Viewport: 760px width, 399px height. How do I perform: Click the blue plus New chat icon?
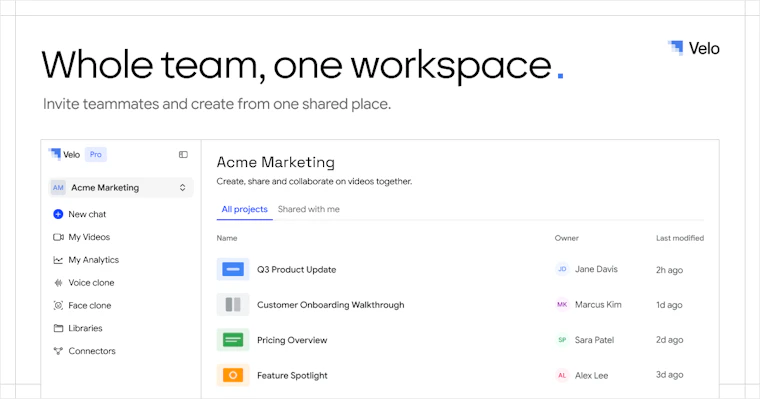click(x=58, y=214)
